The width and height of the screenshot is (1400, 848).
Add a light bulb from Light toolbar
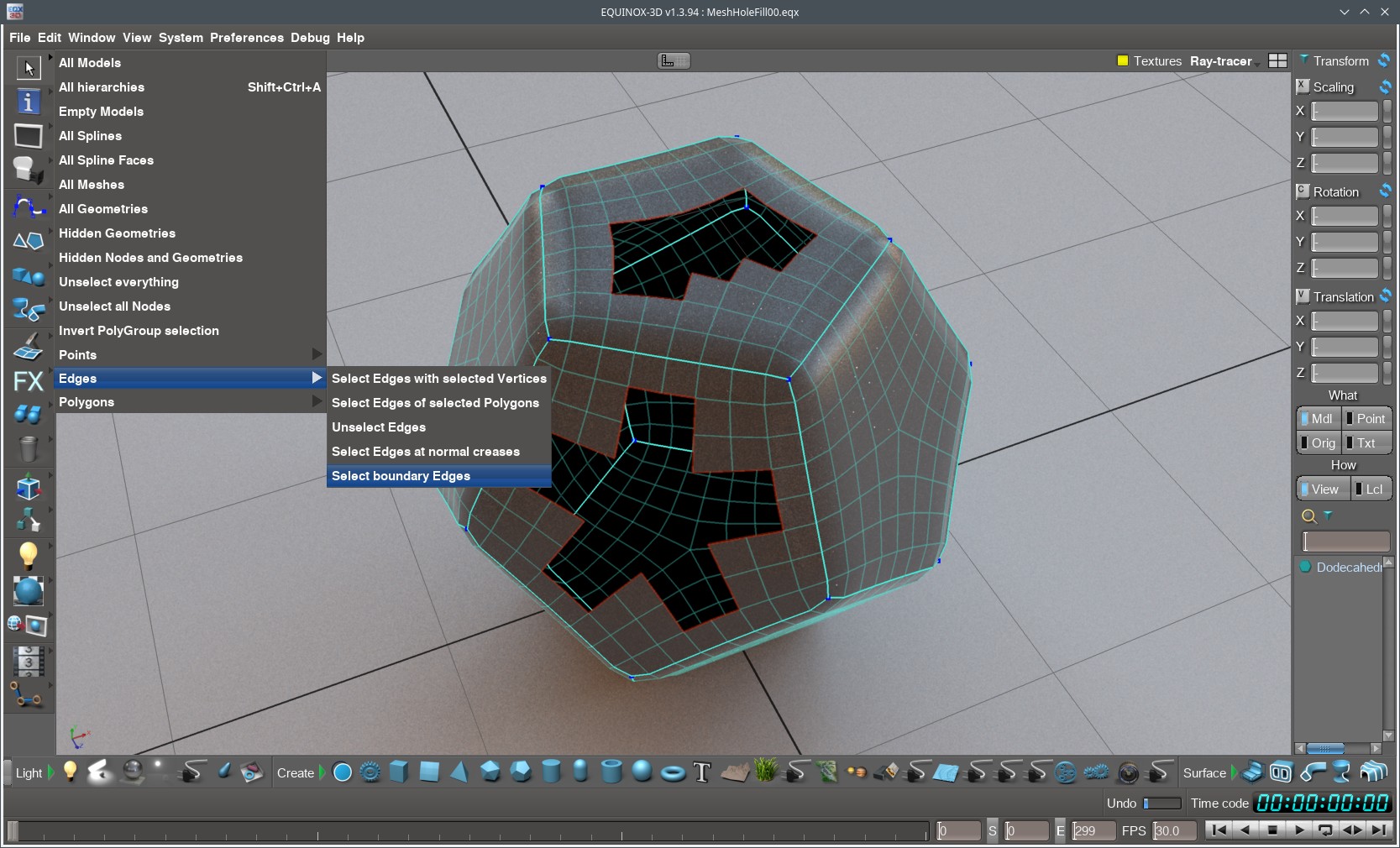pyautogui.click(x=71, y=772)
